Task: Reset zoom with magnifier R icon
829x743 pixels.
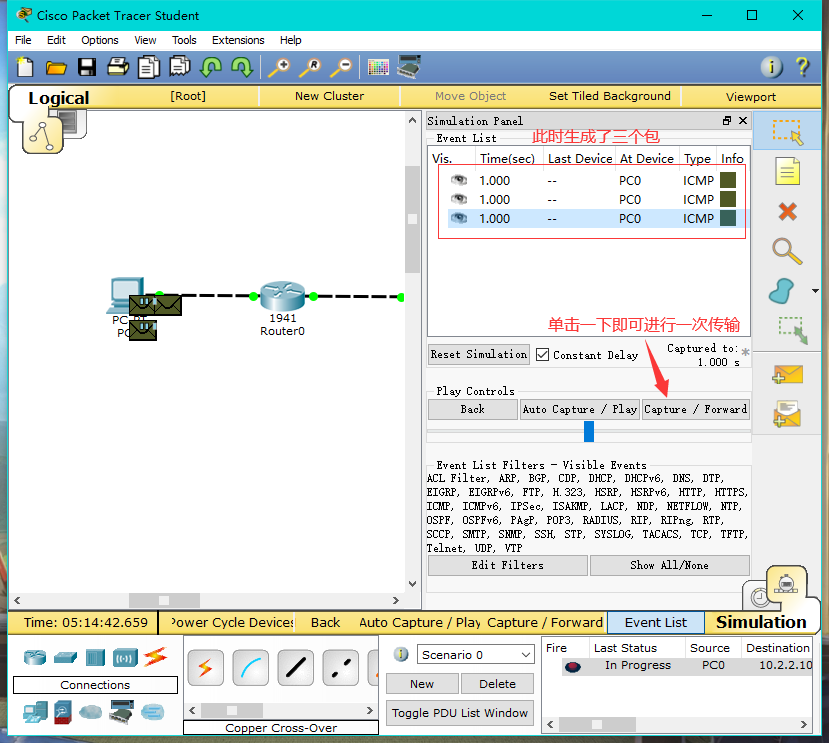Action: coord(310,67)
